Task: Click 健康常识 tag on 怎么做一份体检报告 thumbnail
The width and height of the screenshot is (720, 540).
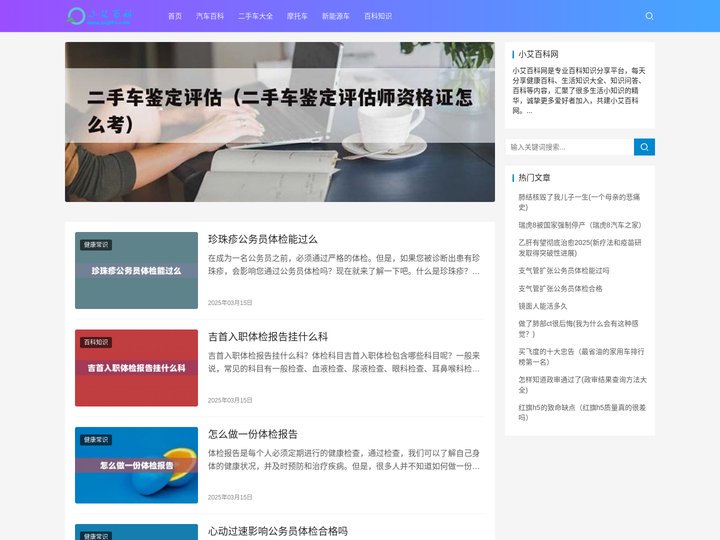Action: pyautogui.click(x=96, y=440)
